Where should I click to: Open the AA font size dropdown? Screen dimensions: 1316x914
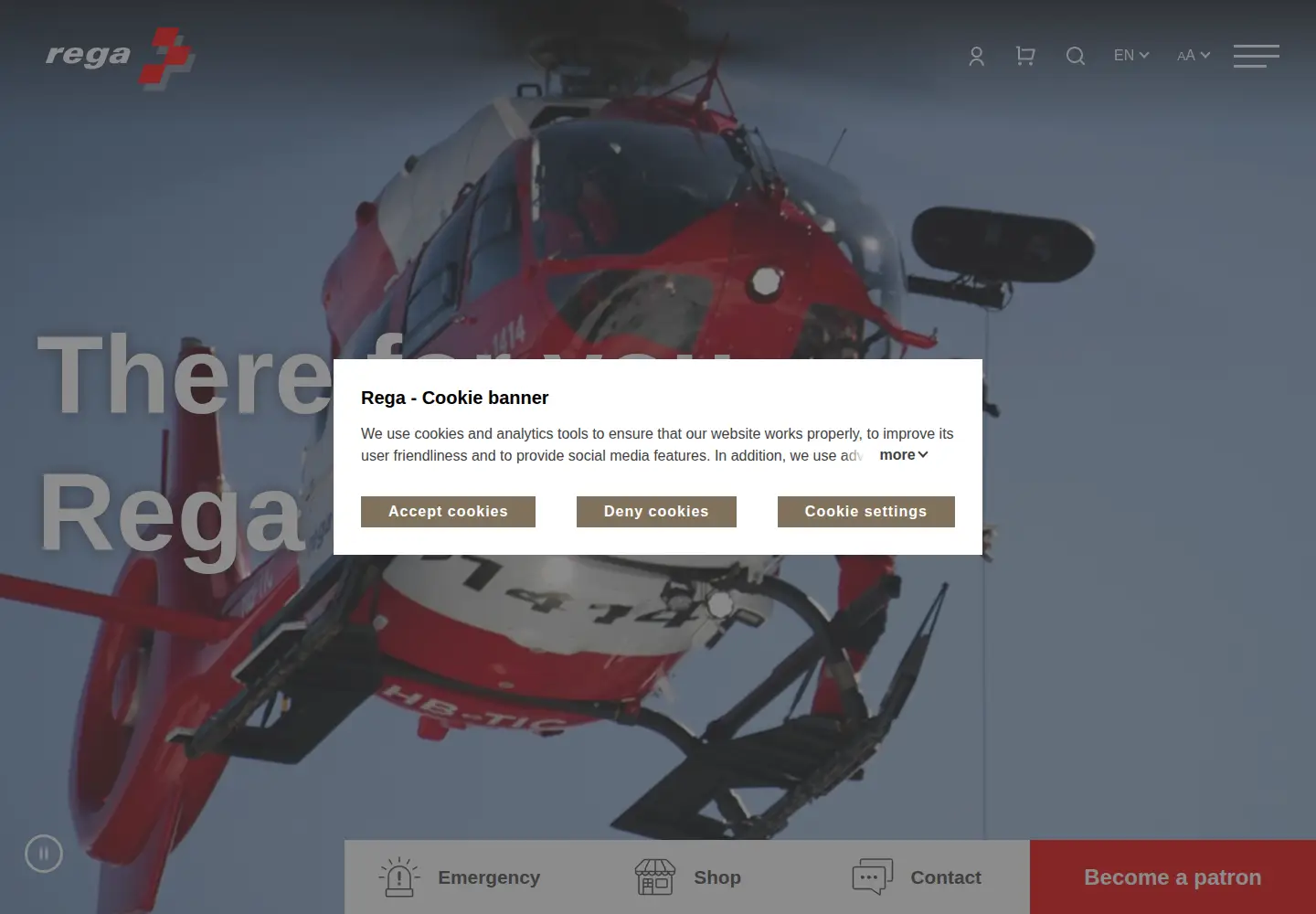tap(1194, 56)
